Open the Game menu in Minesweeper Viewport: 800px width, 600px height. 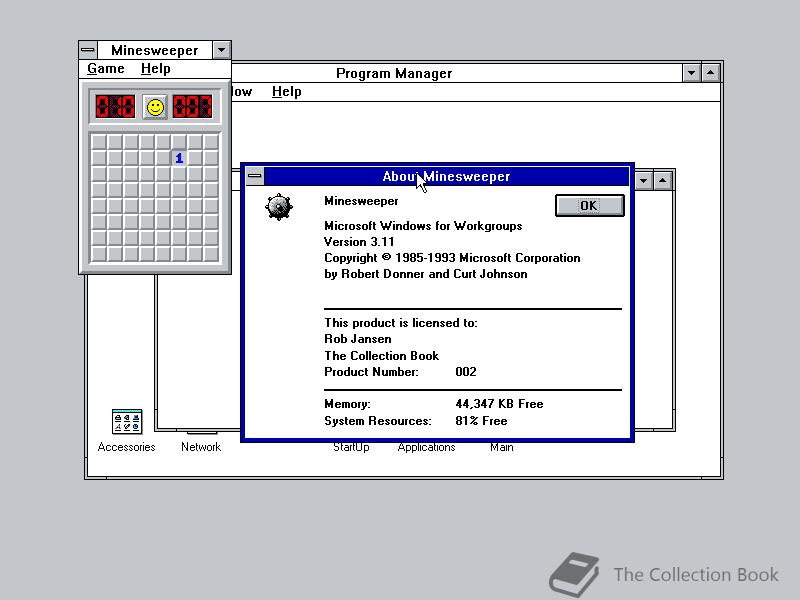(106, 68)
